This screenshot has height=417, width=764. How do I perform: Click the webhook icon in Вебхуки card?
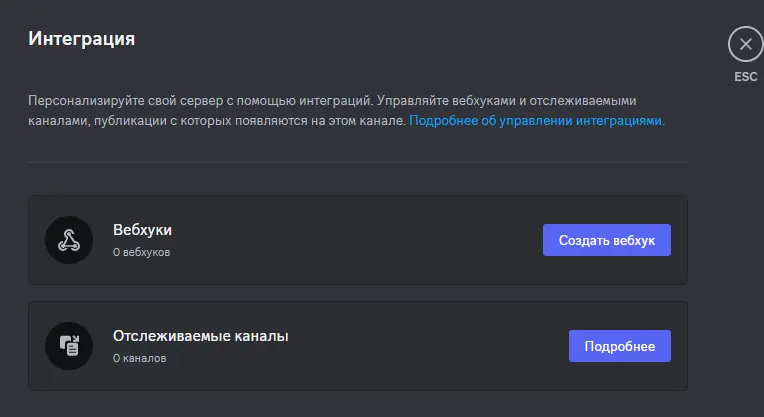(x=69, y=240)
